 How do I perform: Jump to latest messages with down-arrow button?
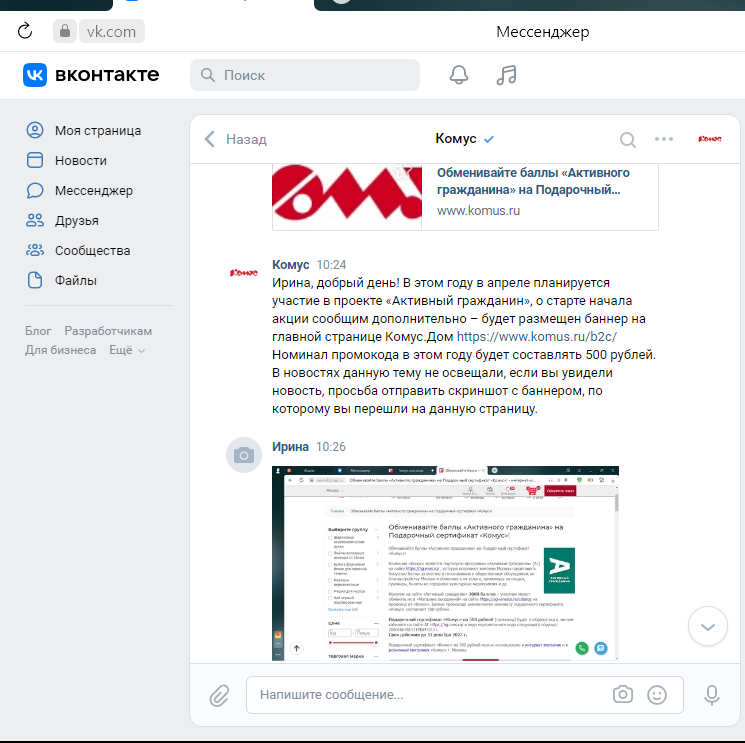point(708,626)
